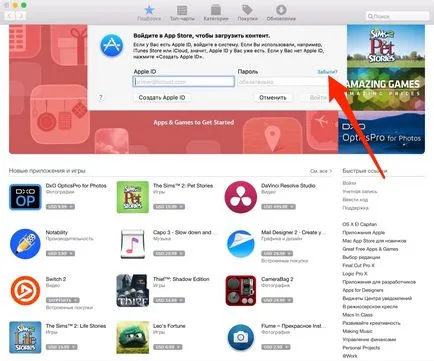Go to the Покупки tab

(x=247, y=13)
